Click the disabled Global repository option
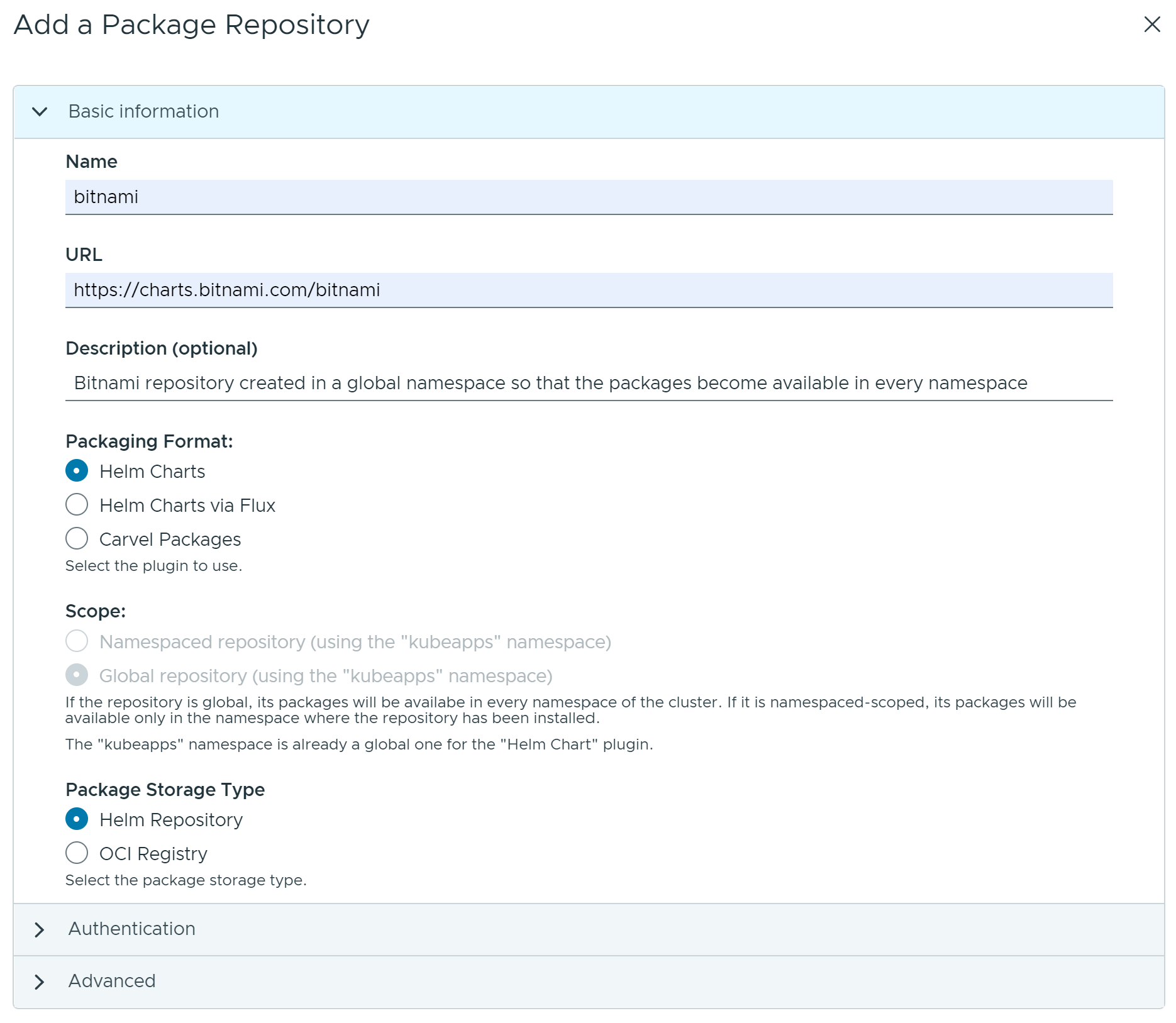1176x1023 pixels. [77, 675]
